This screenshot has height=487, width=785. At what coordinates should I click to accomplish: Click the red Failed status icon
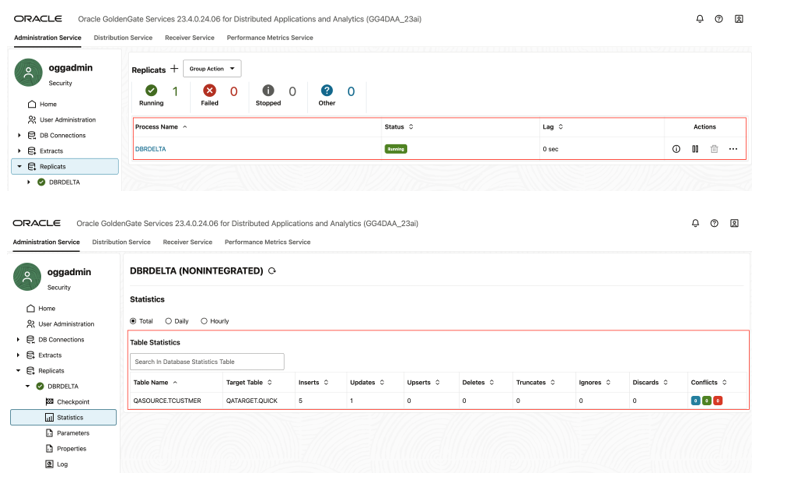coord(209,90)
